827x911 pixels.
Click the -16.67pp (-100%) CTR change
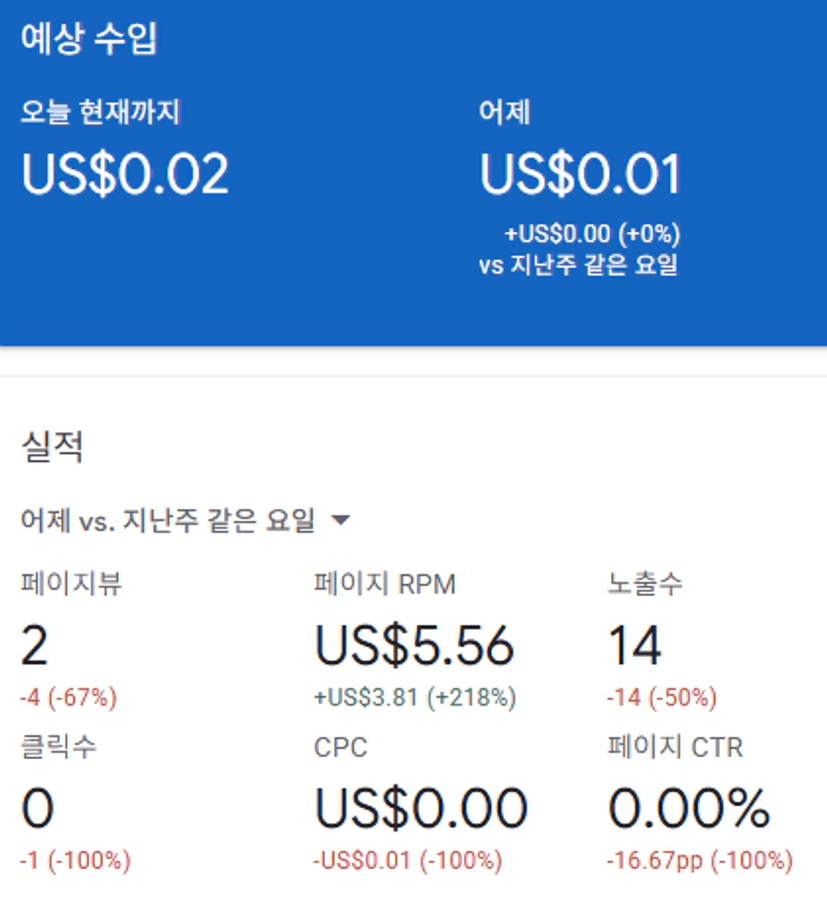(x=700, y=860)
